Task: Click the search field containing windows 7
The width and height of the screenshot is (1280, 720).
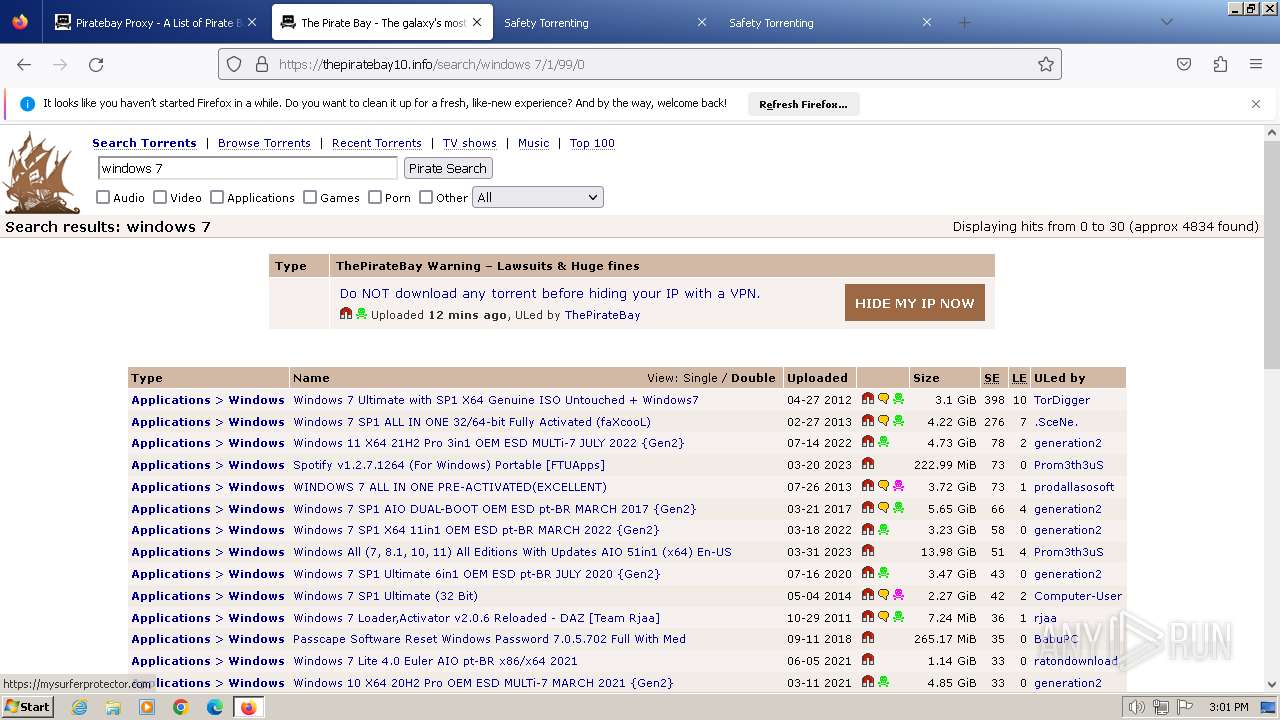Action: [248, 168]
